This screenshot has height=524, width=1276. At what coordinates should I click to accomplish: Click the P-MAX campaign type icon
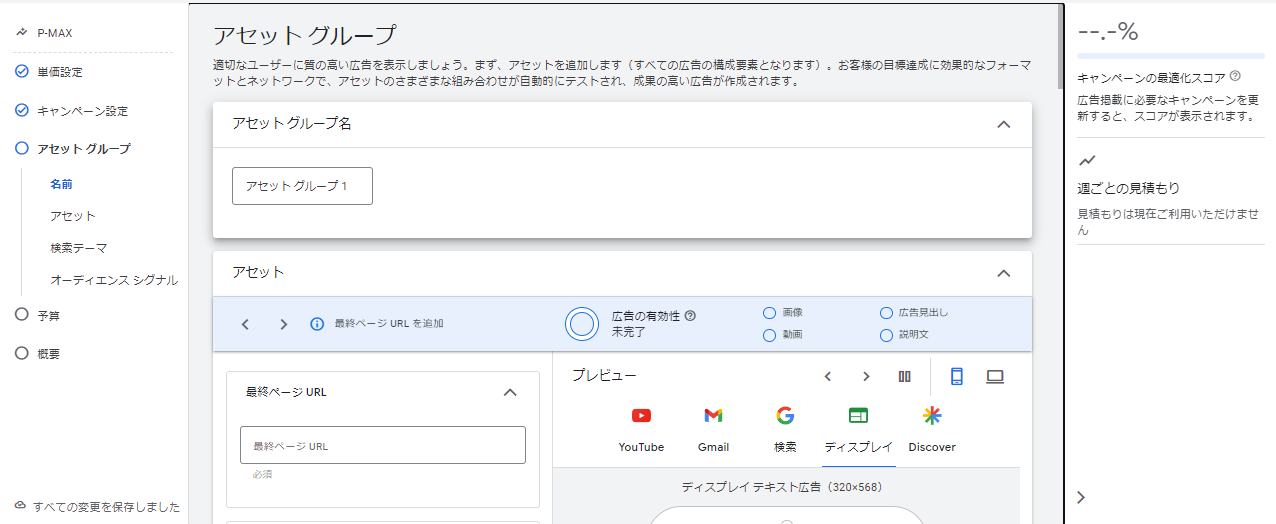pos(21,33)
